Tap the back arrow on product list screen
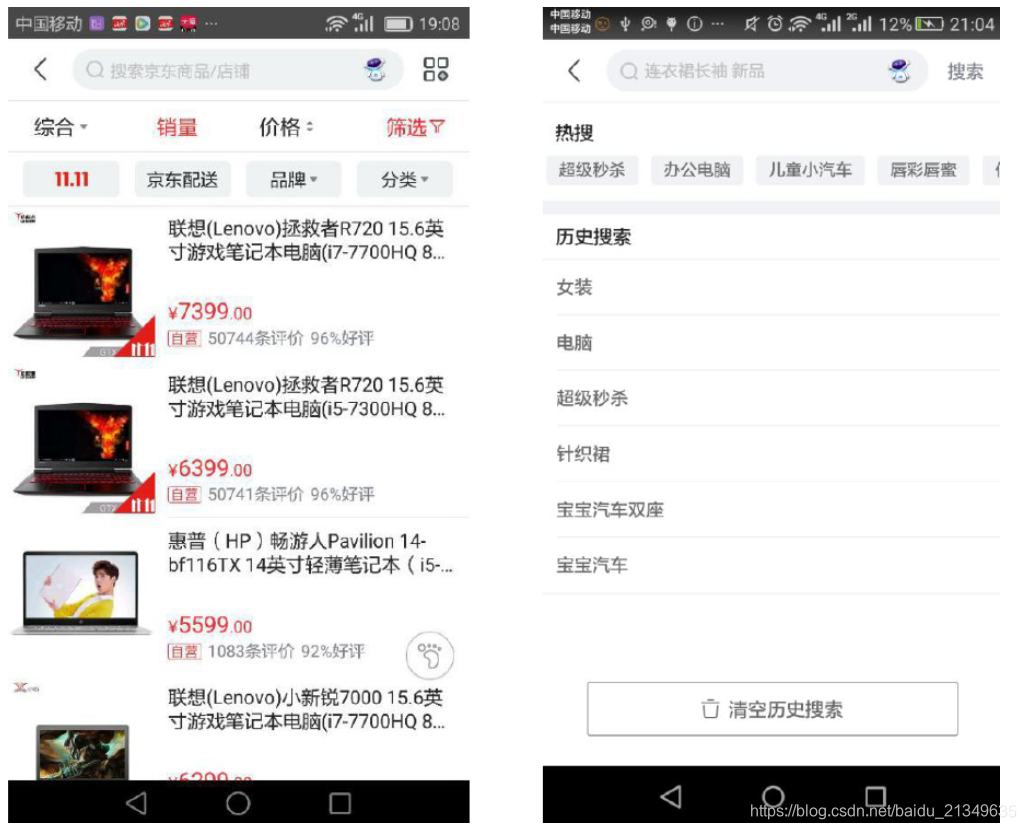This screenshot has height=830, width=1026. [x=41, y=69]
